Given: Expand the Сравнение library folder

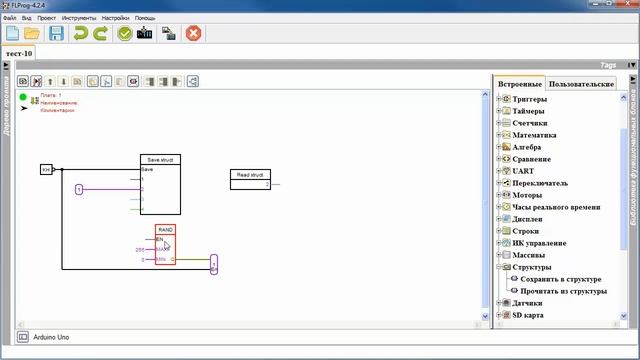Looking at the screenshot, I should pos(498,159).
